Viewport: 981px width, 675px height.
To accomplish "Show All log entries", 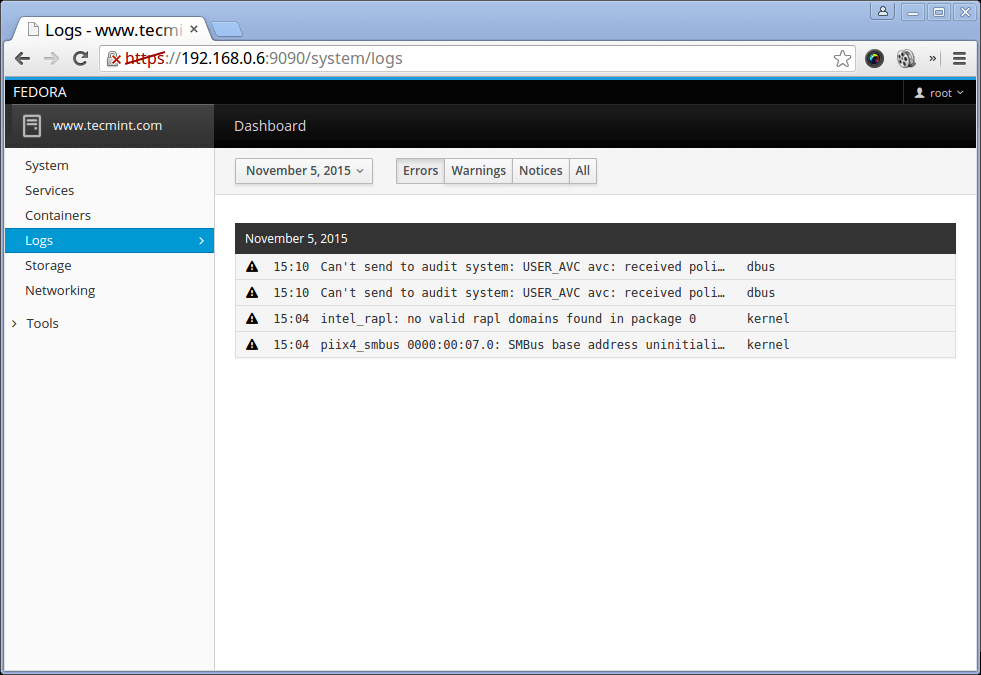I will point(583,171).
